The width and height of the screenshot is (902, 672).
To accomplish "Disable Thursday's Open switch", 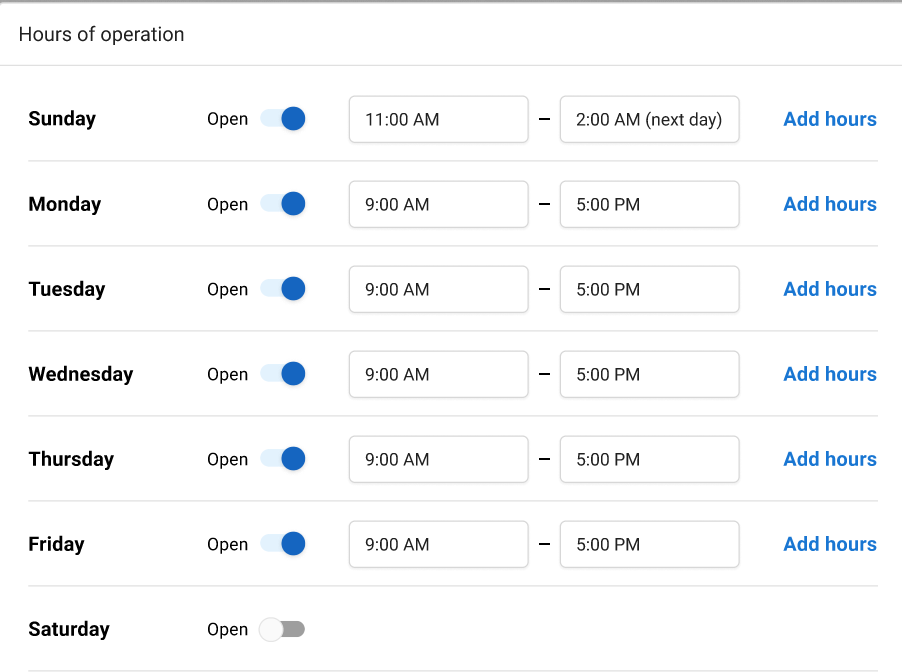I will coord(281,459).
